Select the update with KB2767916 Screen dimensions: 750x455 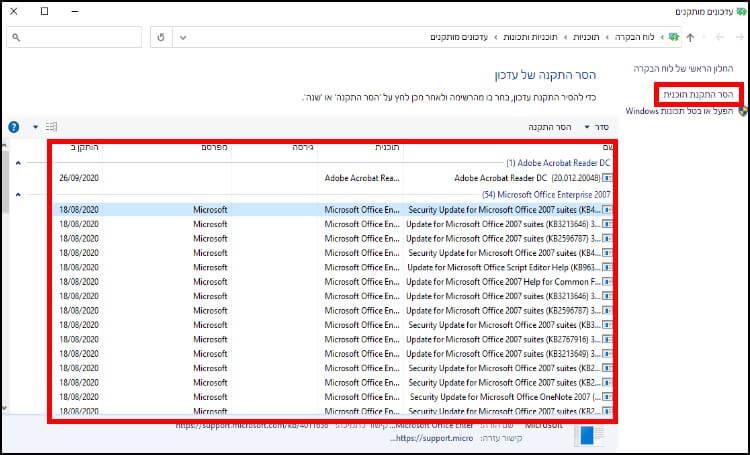332,339
